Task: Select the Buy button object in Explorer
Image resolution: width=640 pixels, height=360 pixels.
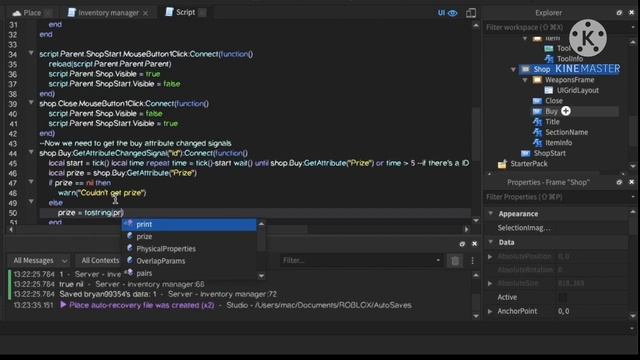Action: click(551, 111)
